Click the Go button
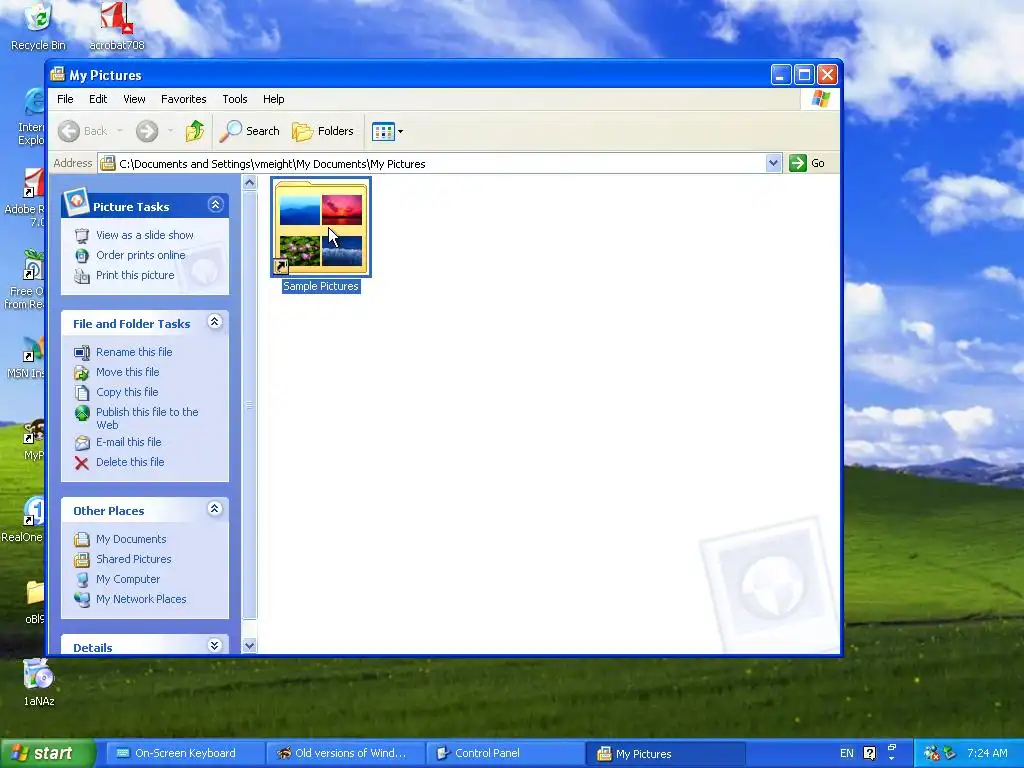The width and height of the screenshot is (1024, 768). 807,163
